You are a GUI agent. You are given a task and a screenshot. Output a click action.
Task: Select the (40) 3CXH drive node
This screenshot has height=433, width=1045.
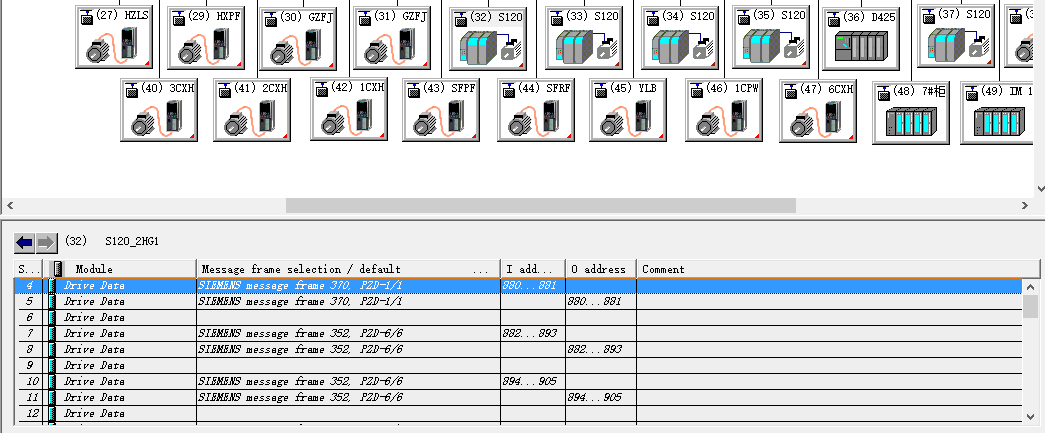click(x=159, y=110)
